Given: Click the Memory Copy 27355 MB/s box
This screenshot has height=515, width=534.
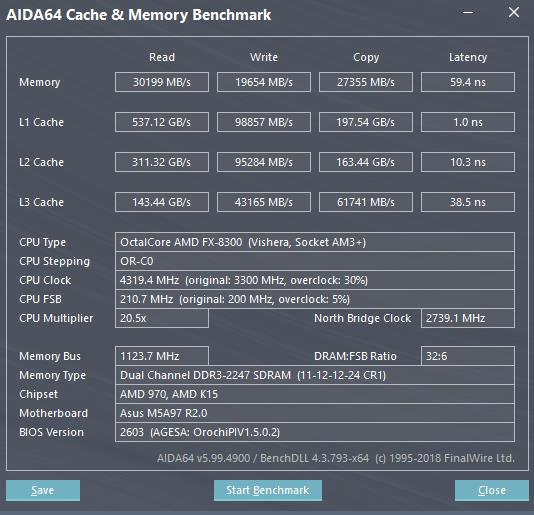Looking at the screenshot, I should (366, 82).
